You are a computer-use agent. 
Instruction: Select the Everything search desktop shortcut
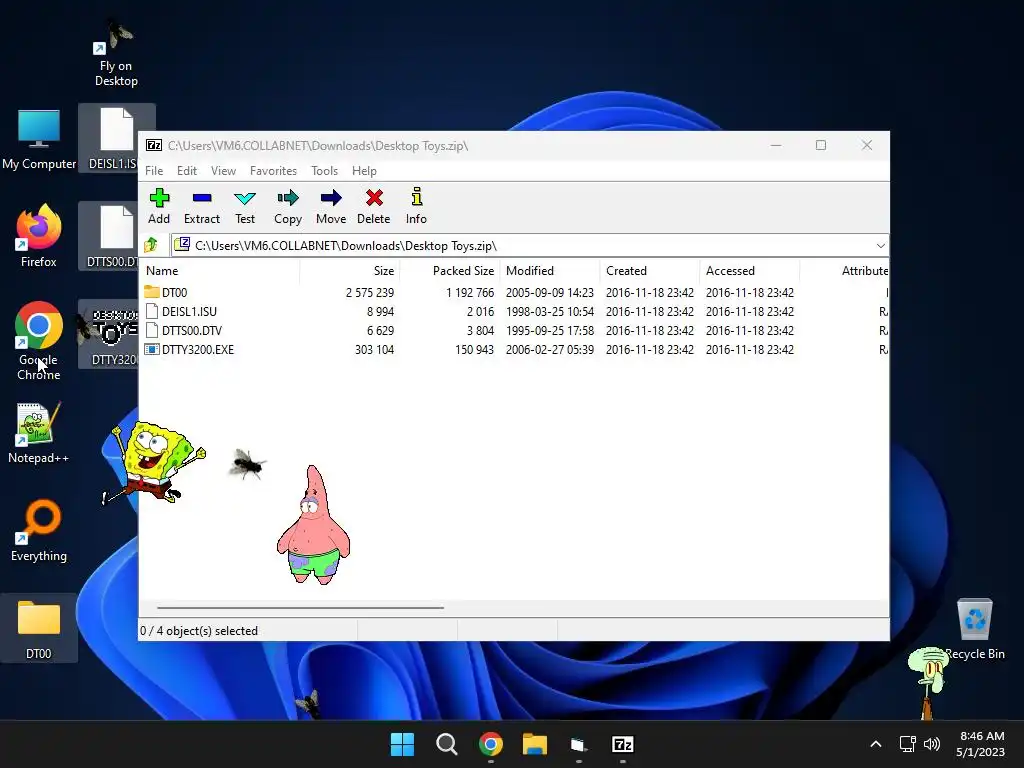[39, 530]
